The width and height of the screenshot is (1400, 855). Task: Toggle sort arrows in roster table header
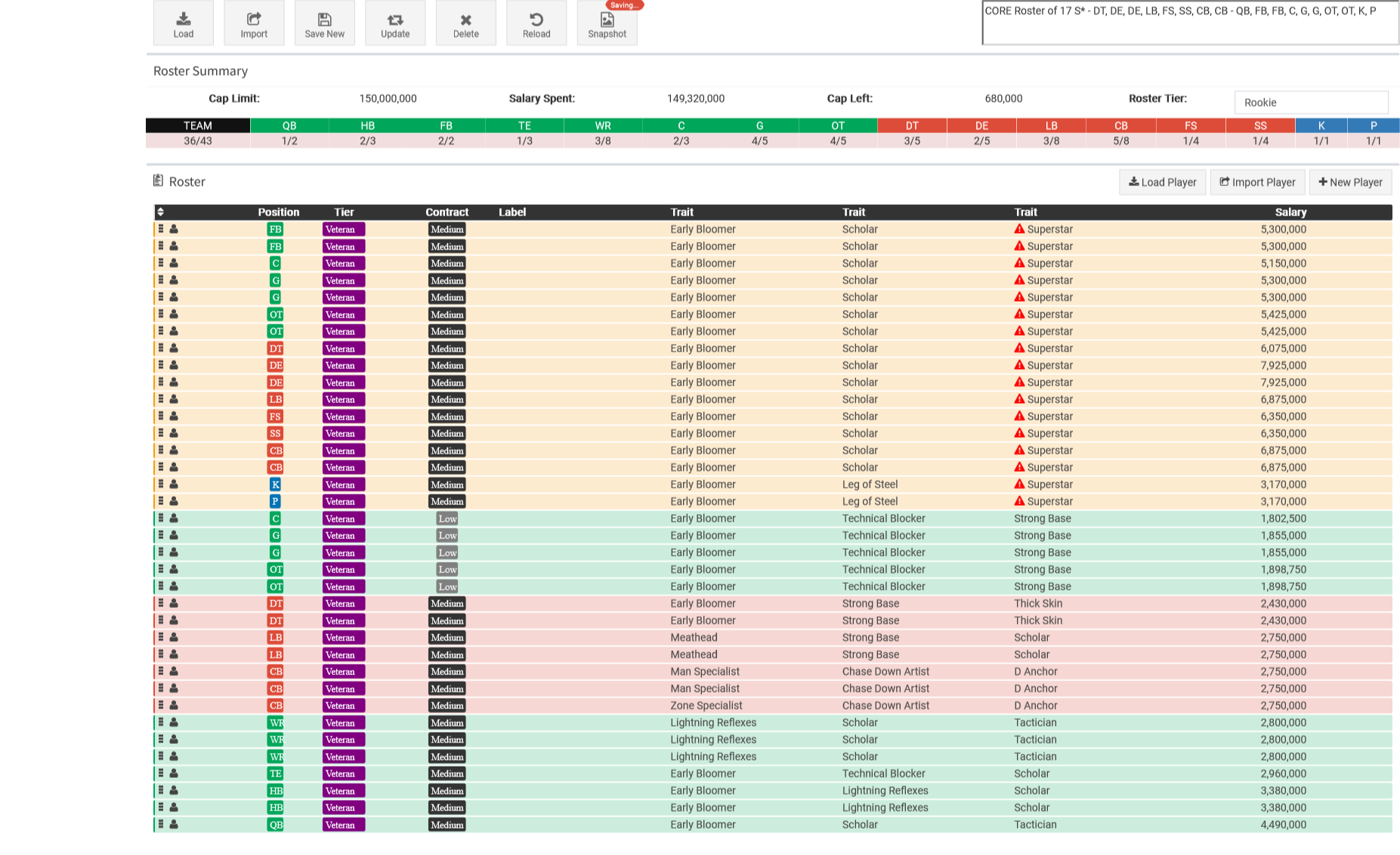(x=160, y=212)
